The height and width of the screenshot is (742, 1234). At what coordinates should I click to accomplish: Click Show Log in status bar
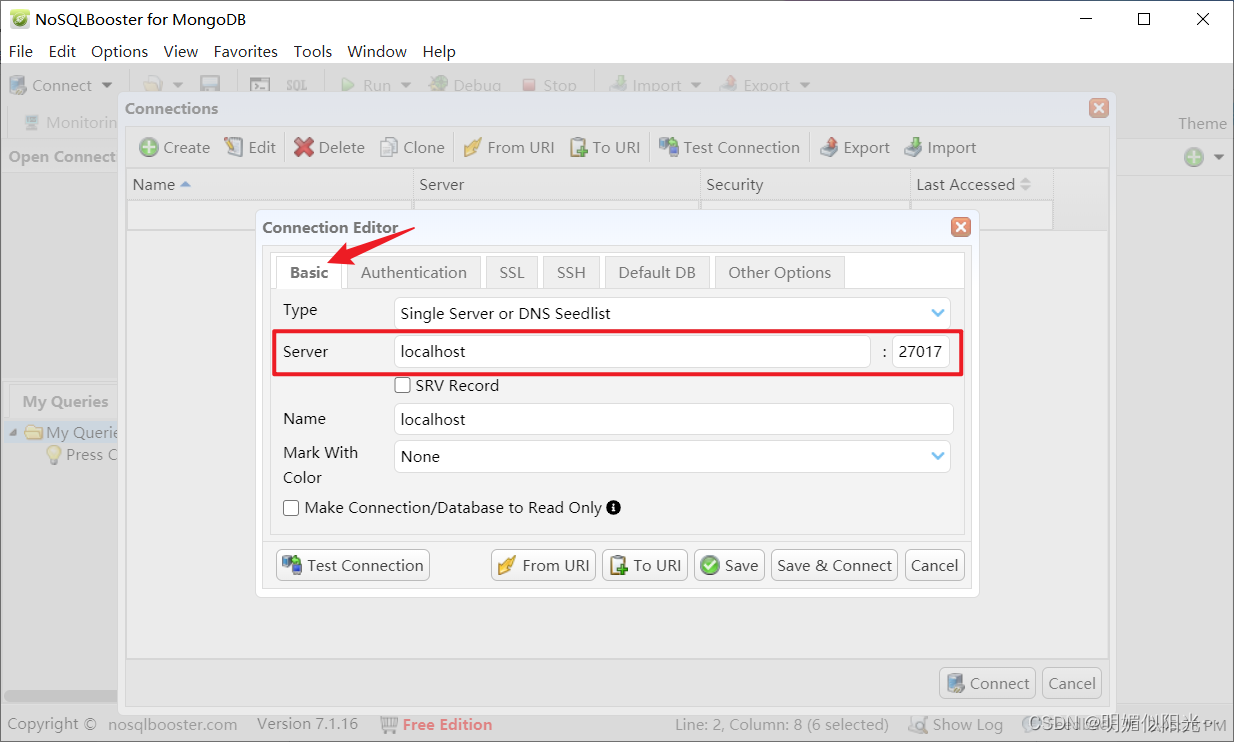[x=955, y=724]
